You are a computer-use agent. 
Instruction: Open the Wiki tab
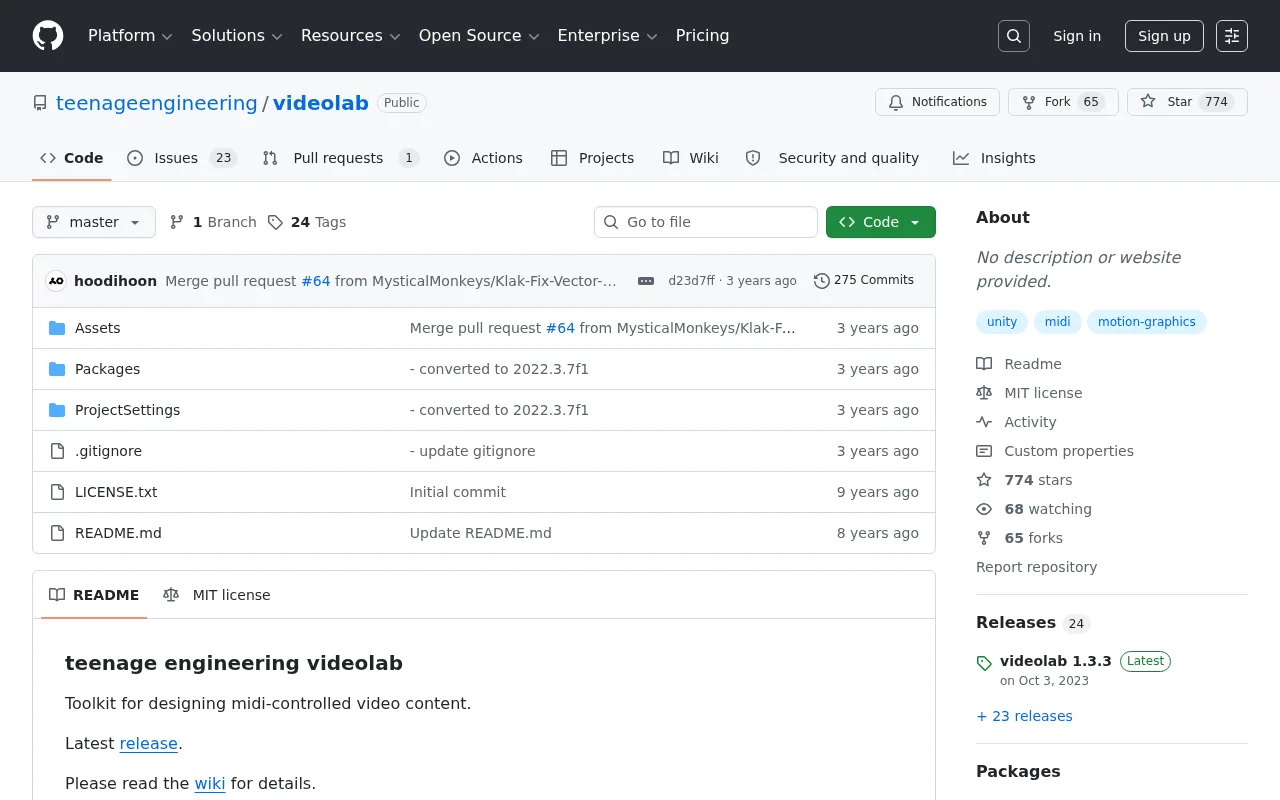pos(691,158)
